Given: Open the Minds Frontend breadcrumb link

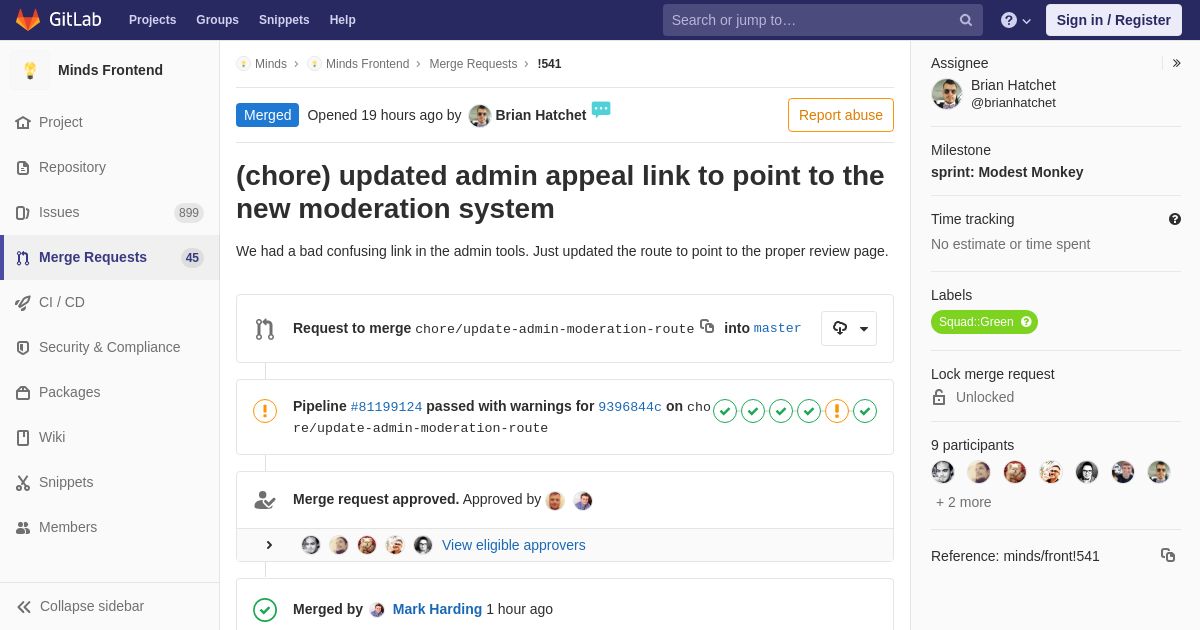Looking at the screenshot, I should [x=367, y=64].
